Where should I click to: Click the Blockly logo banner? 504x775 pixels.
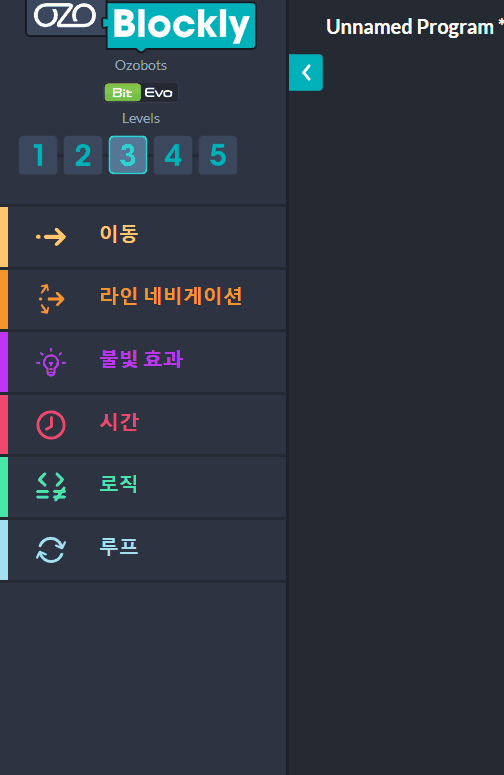click(181, 25)
